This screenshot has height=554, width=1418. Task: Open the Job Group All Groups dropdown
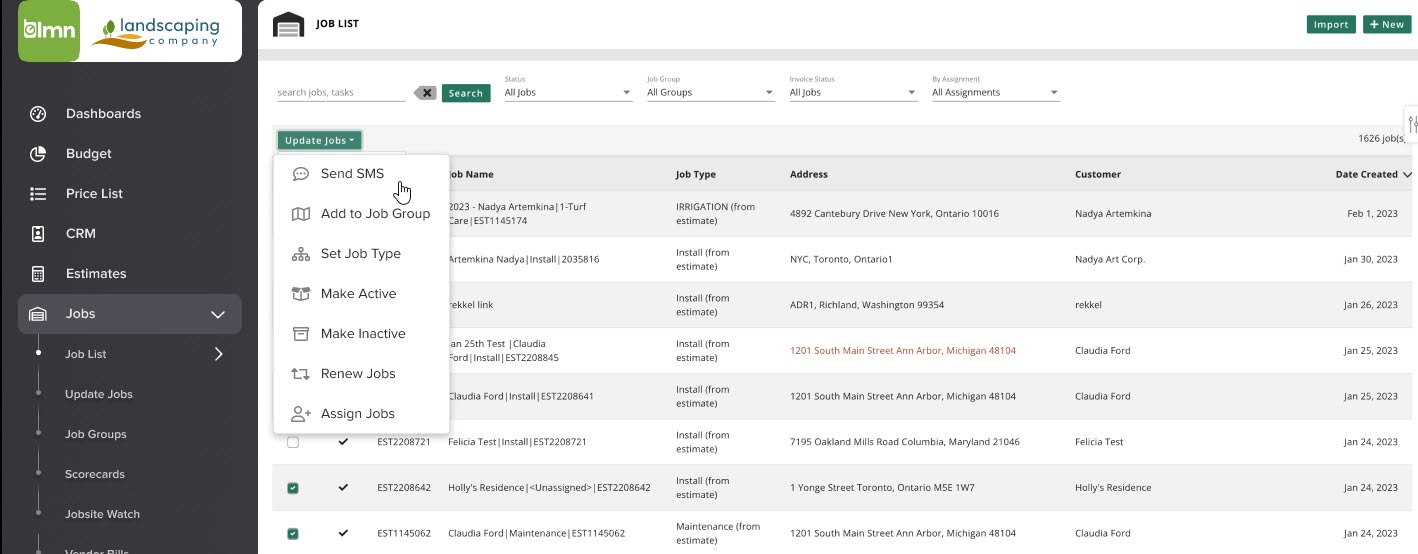[x=711, y=92]
